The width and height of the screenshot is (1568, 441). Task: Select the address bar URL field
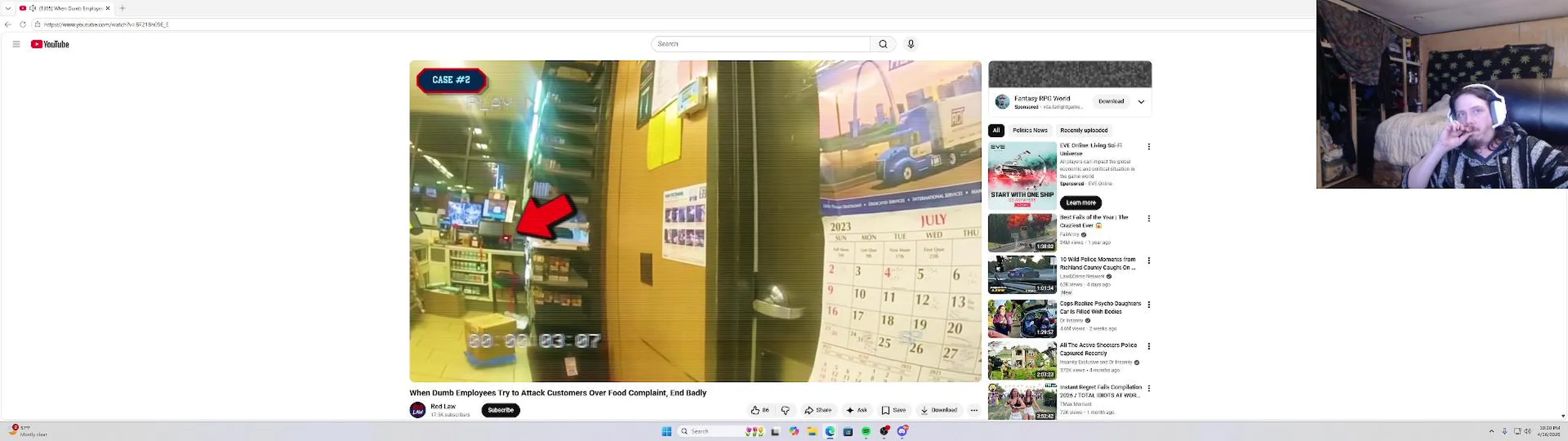point(674,24)
